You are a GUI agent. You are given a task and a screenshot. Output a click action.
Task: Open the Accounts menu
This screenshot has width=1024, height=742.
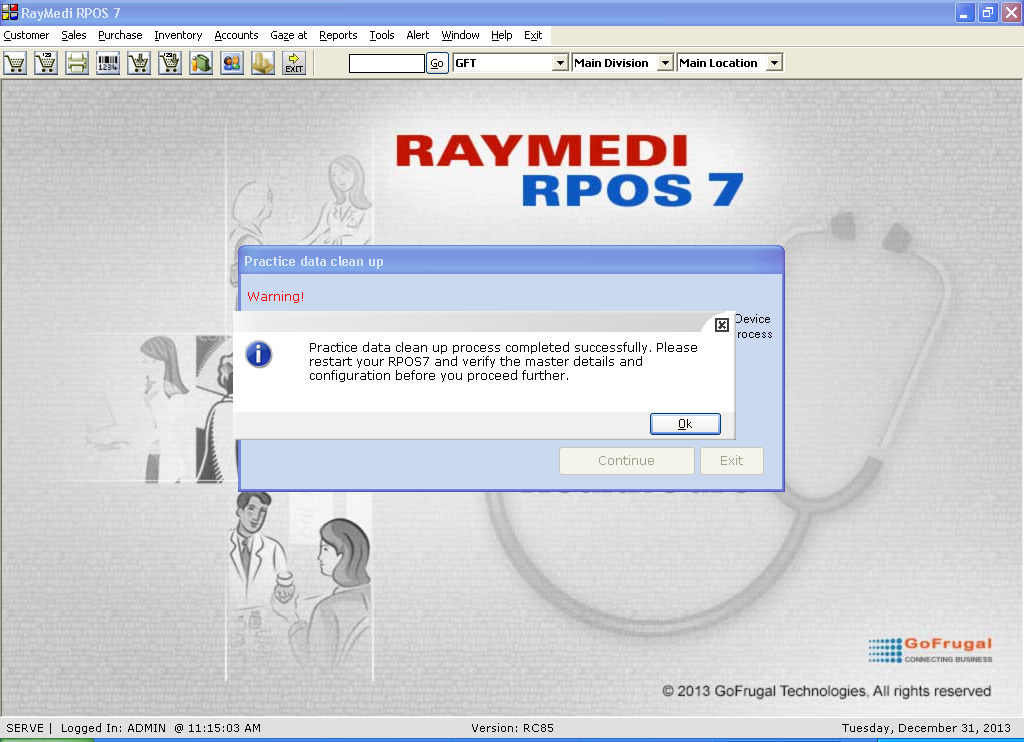click(236, 35)
